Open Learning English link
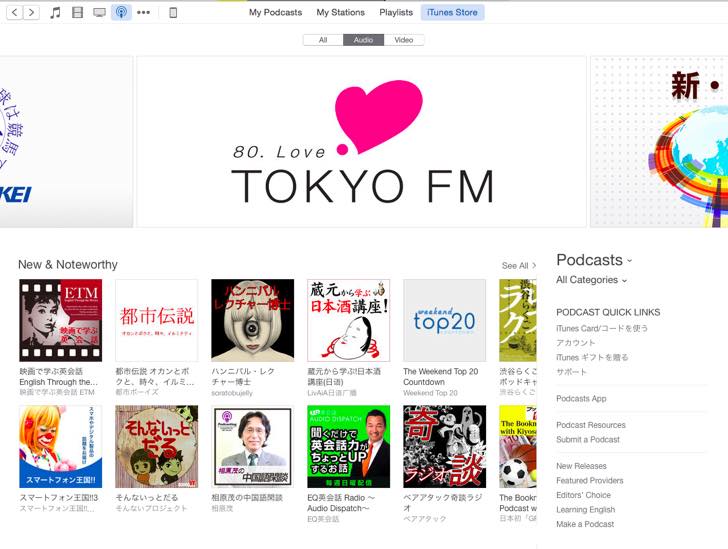Viewport: 728px width, 549px height. tap(585, 510)
